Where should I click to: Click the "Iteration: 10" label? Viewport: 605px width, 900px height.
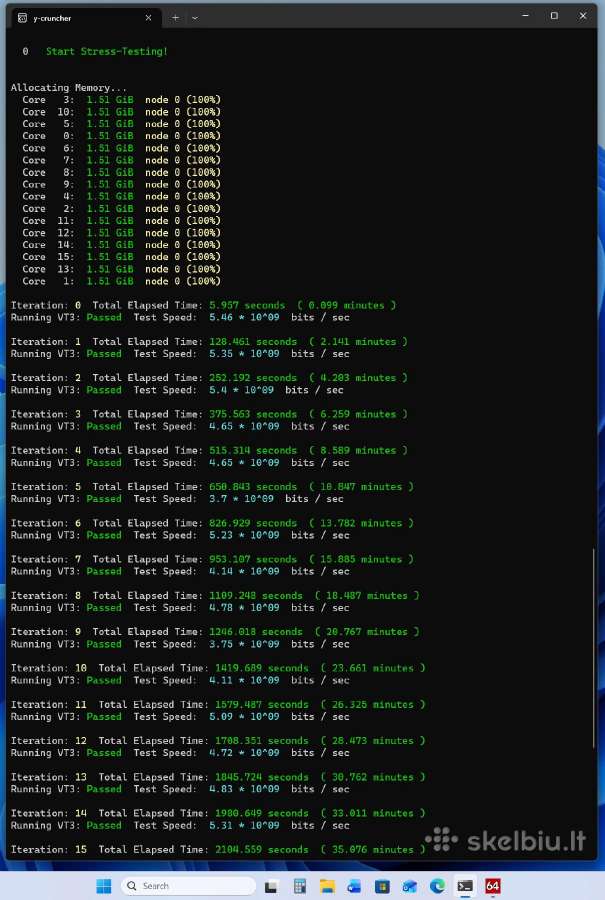point(49,668)
